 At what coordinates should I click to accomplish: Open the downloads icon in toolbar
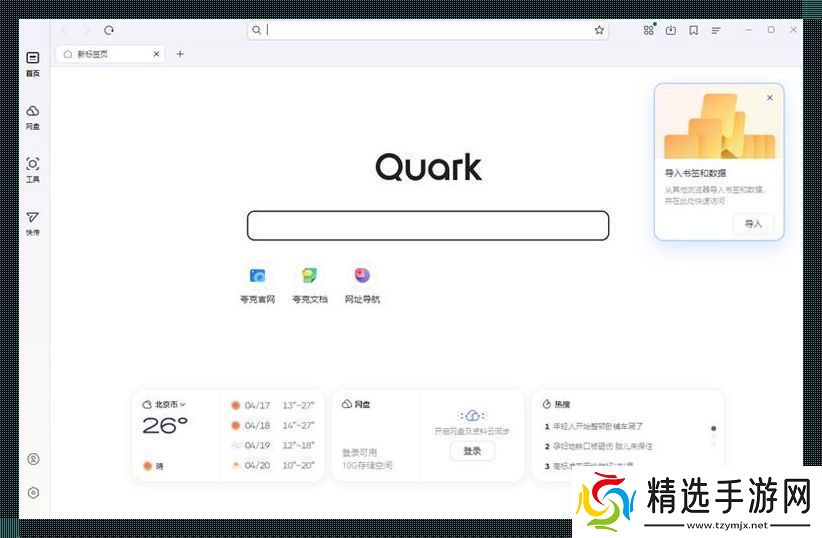pyautogui.click(x=670, y=30)
